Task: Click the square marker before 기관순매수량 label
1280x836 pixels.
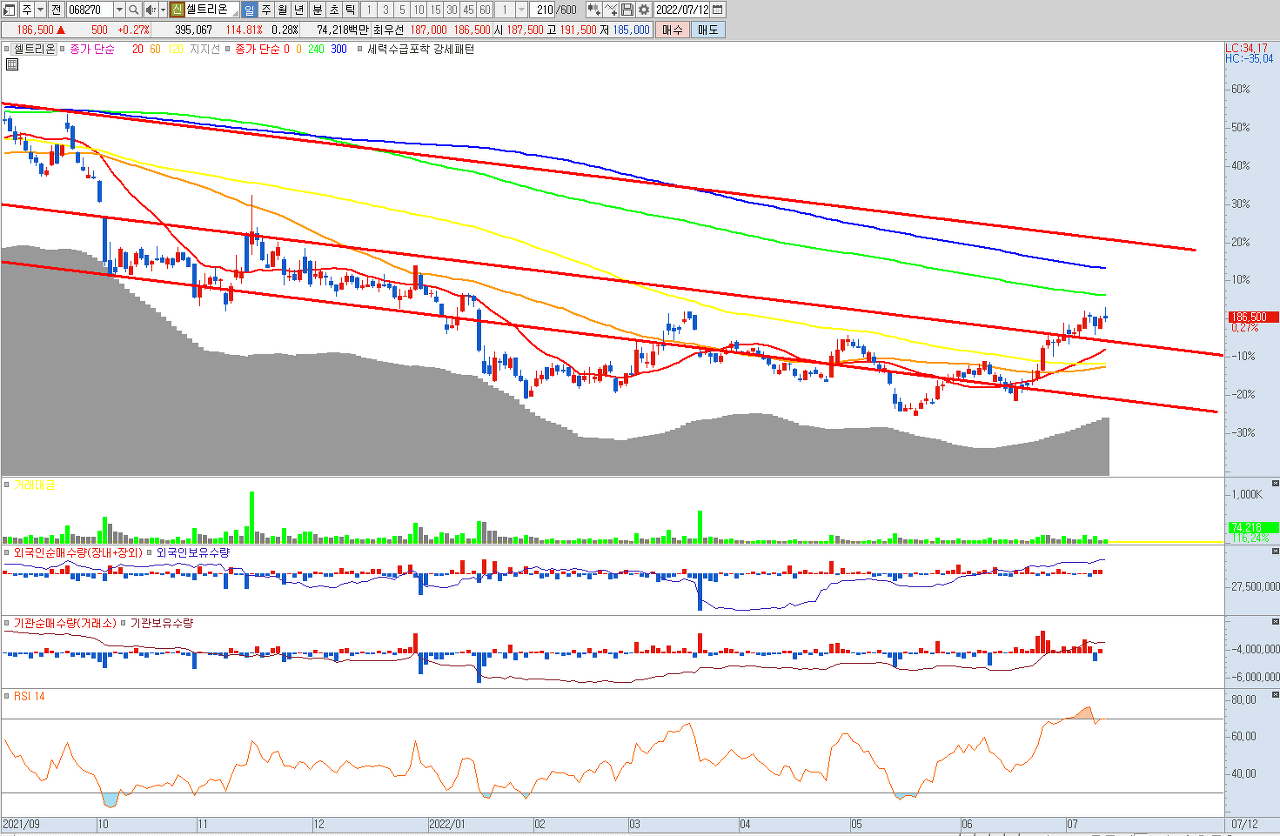Action: tap(8, 622)
